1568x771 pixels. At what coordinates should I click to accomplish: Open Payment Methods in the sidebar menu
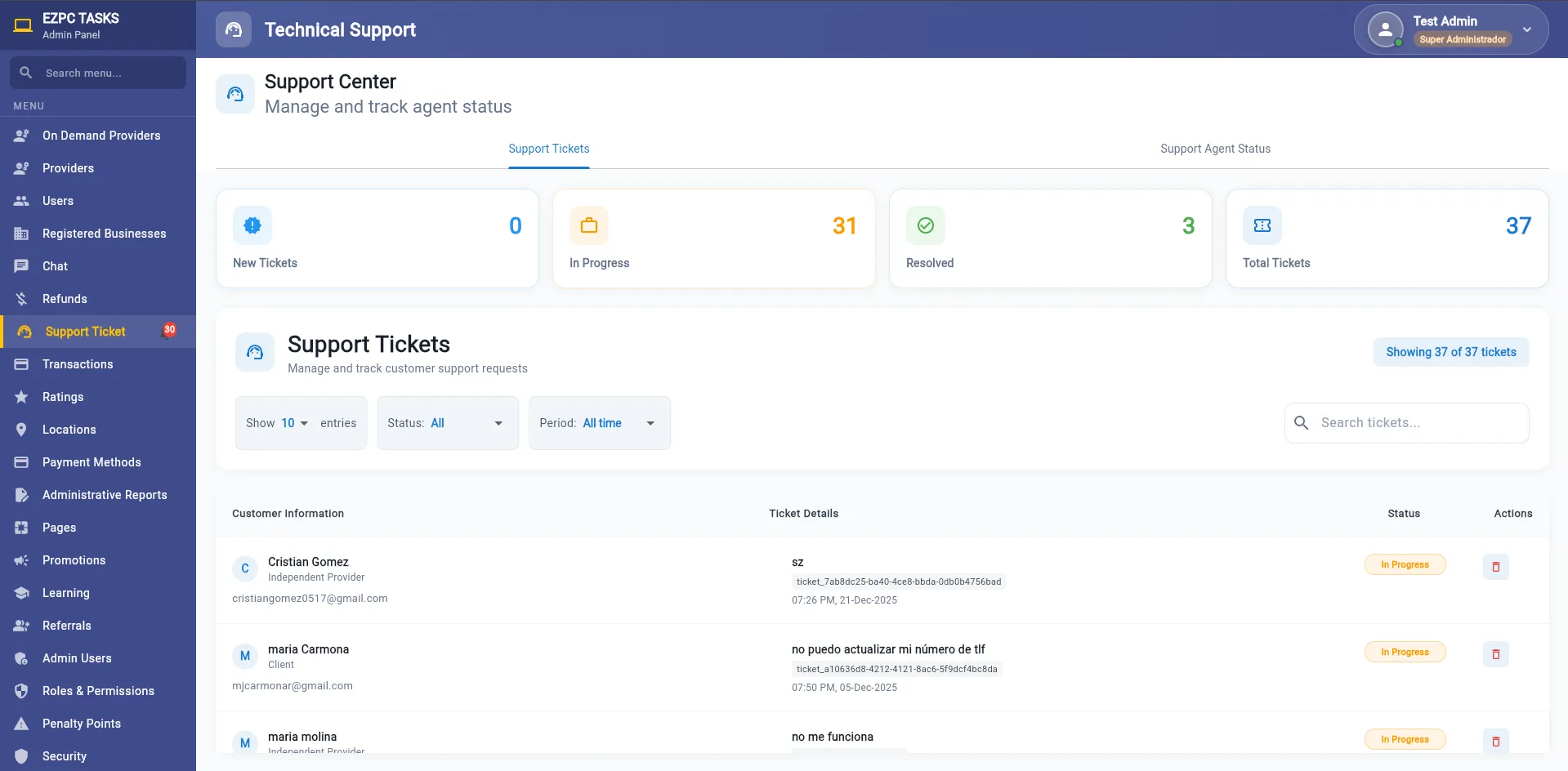[98, 462]
